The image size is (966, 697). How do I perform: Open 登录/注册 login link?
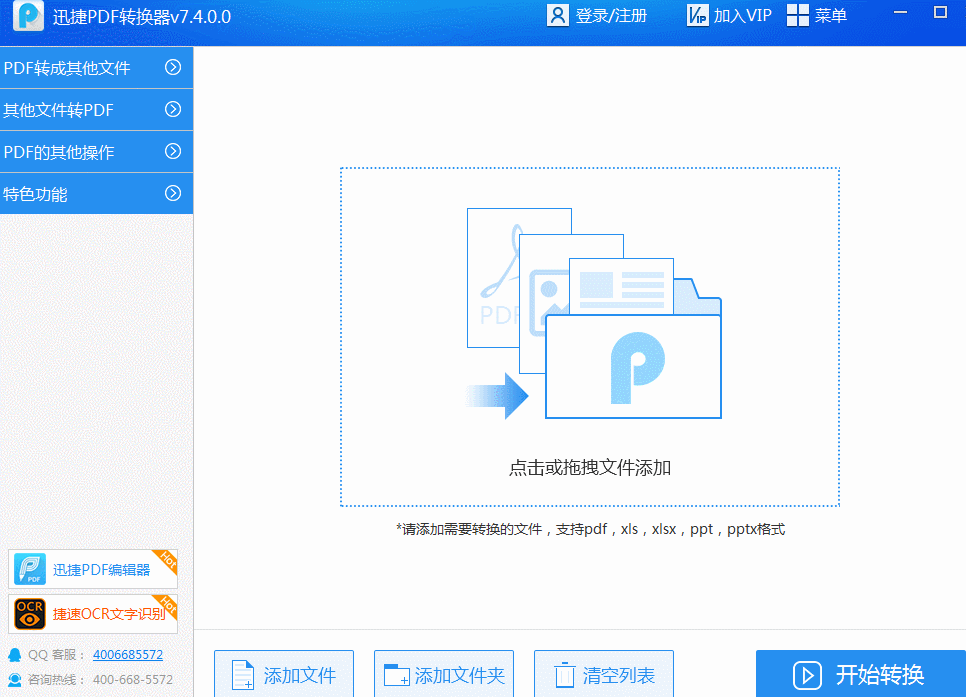pos(611,15)
